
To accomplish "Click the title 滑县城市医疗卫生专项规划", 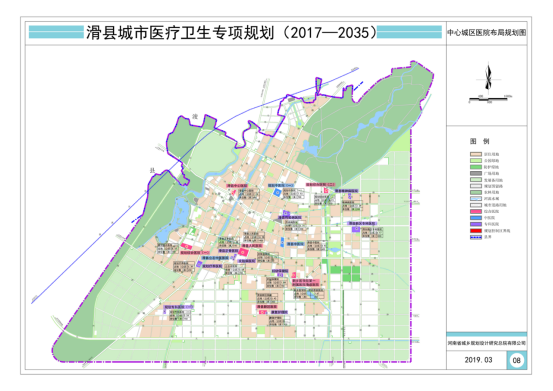I will [x=180, y=32].
